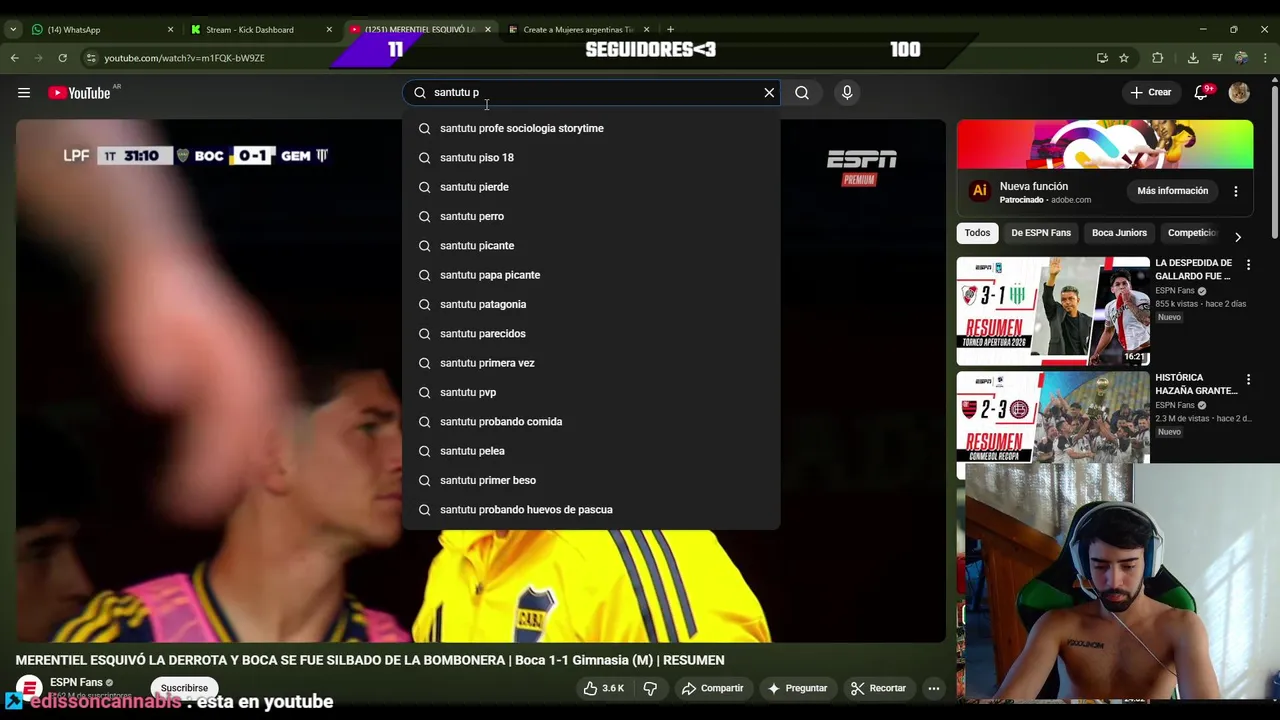Select suggestion 'santutu patagonia'
Image resolution: width=1280 pixels, height=720 pixels.
click(591, 304)
